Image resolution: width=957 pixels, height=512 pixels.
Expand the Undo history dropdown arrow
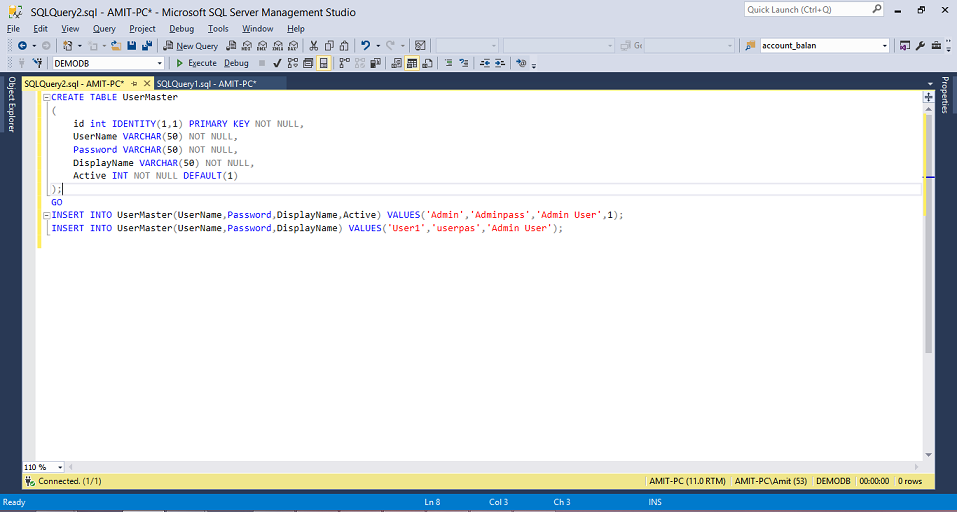coord(378,46)
